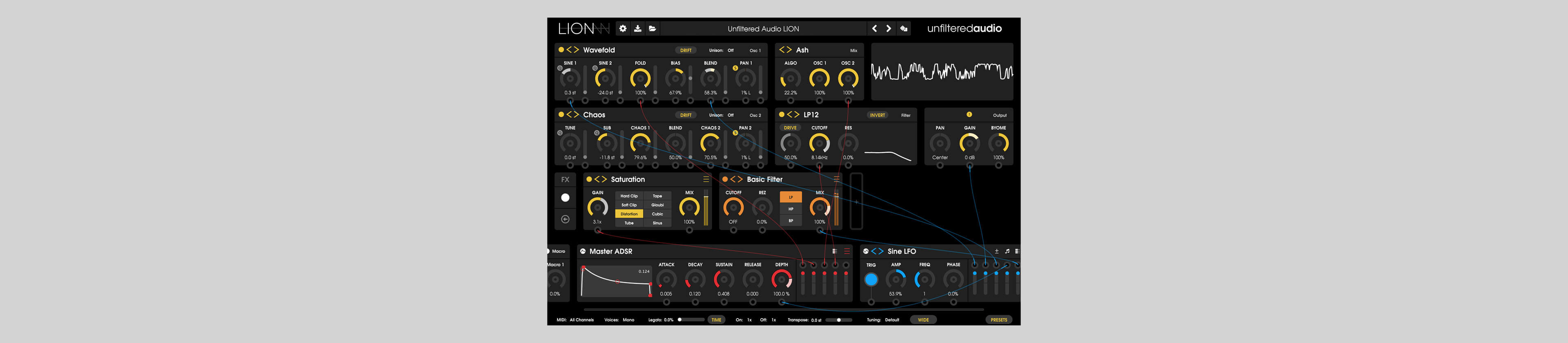This screenshot has width=1568, height=343.
Task: Toggle the Saturation effect power dot
Action: coord(588,179)
